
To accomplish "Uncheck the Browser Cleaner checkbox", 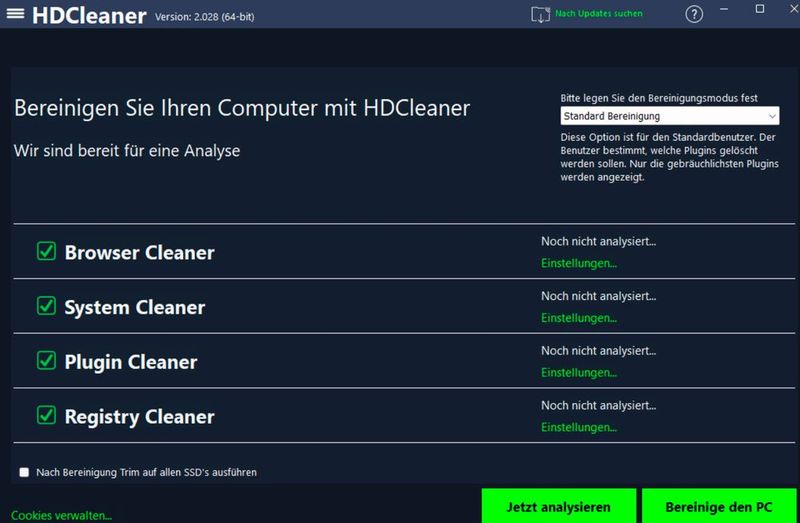I will (46, 251).
